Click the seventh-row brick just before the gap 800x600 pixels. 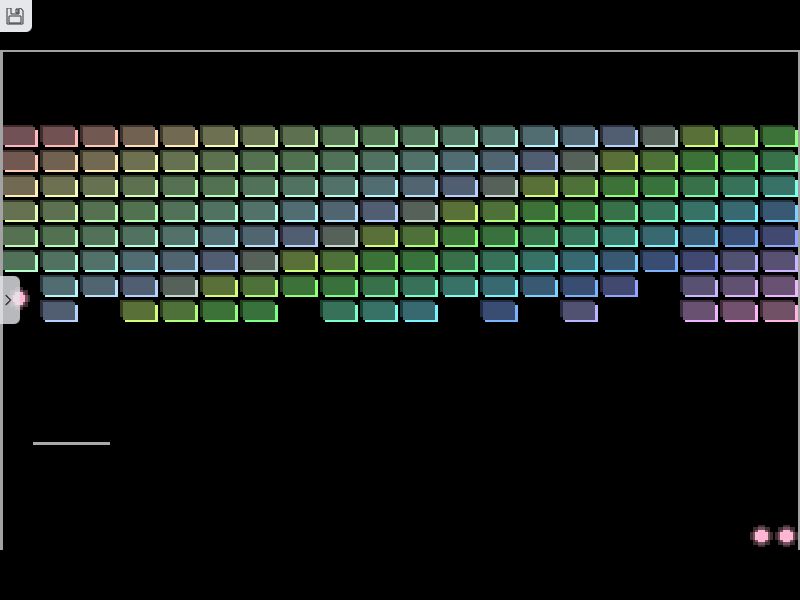point(619,286)
